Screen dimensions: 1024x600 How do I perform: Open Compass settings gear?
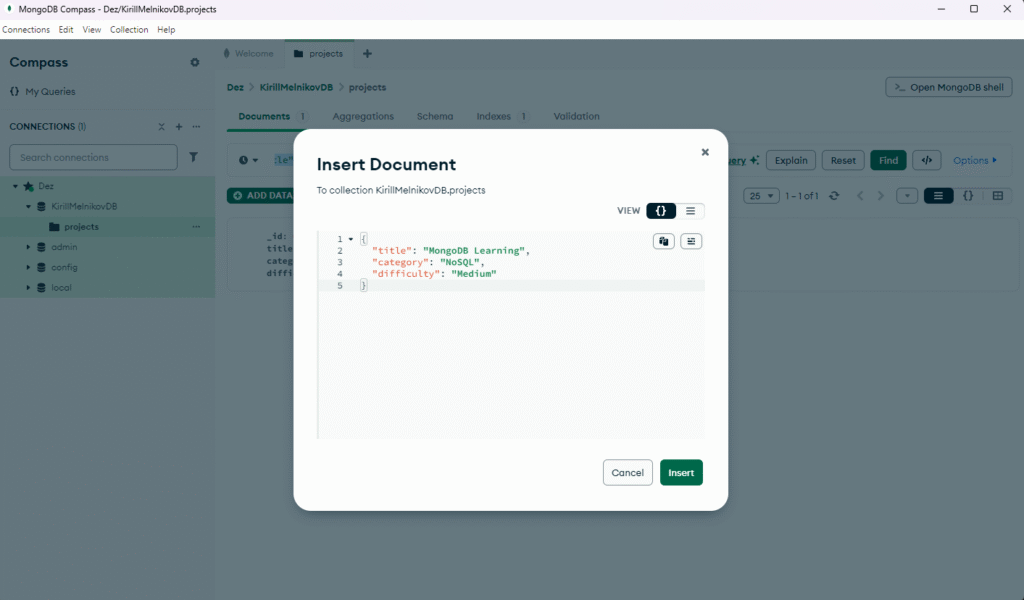[x=195, y=63]
